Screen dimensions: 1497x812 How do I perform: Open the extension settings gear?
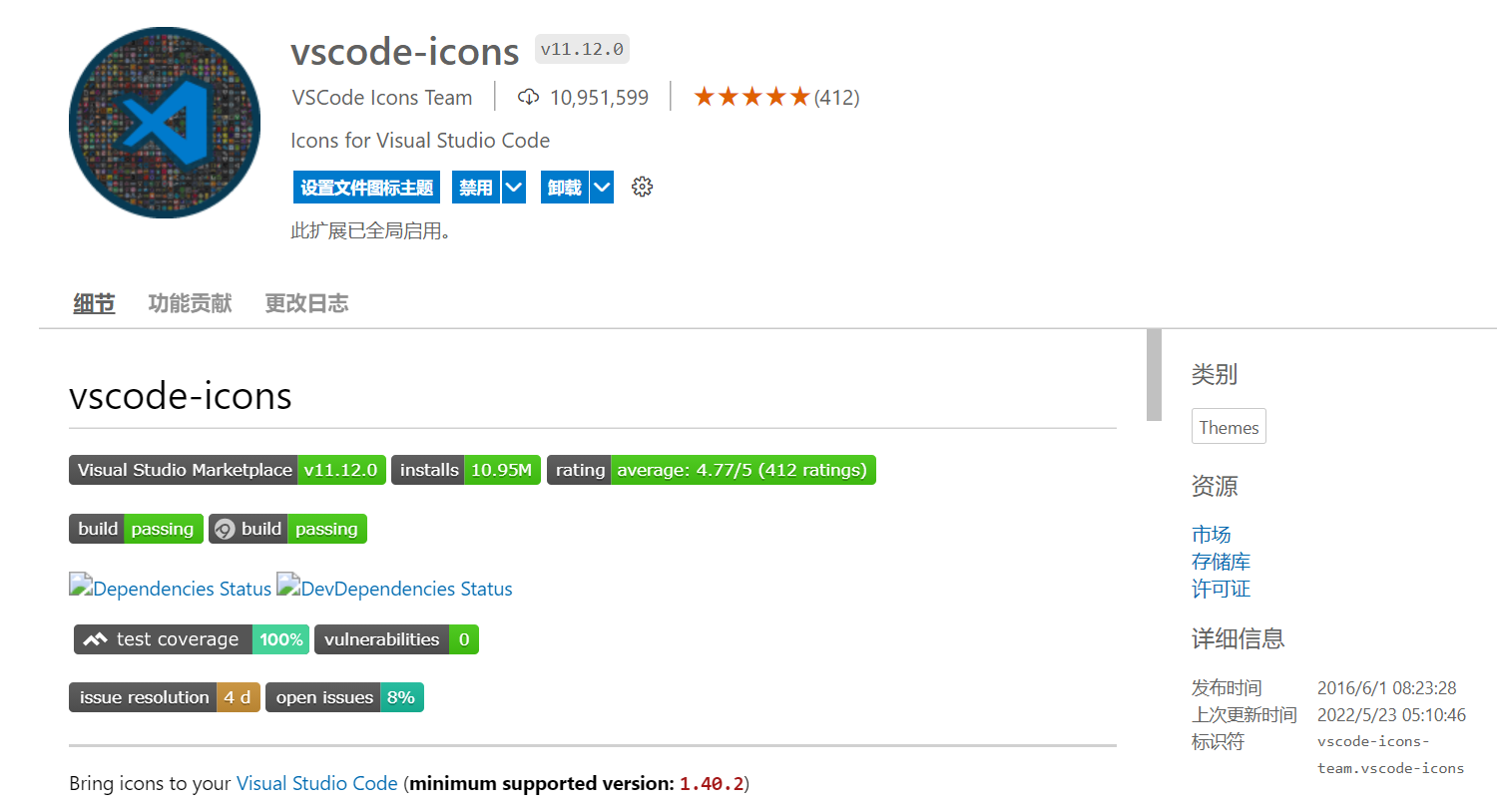[x=642, y=187]
